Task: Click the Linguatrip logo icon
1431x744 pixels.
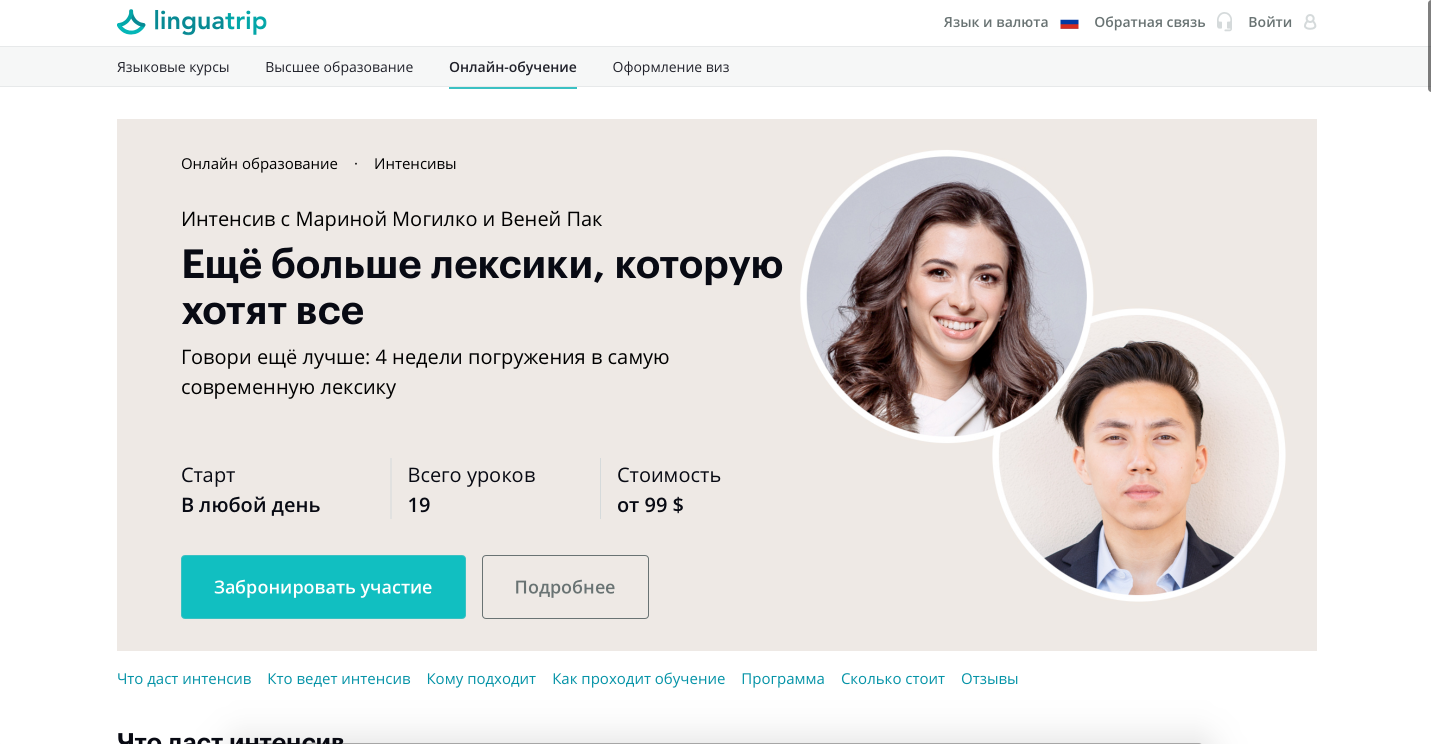Action: click(x=131, y=21)
